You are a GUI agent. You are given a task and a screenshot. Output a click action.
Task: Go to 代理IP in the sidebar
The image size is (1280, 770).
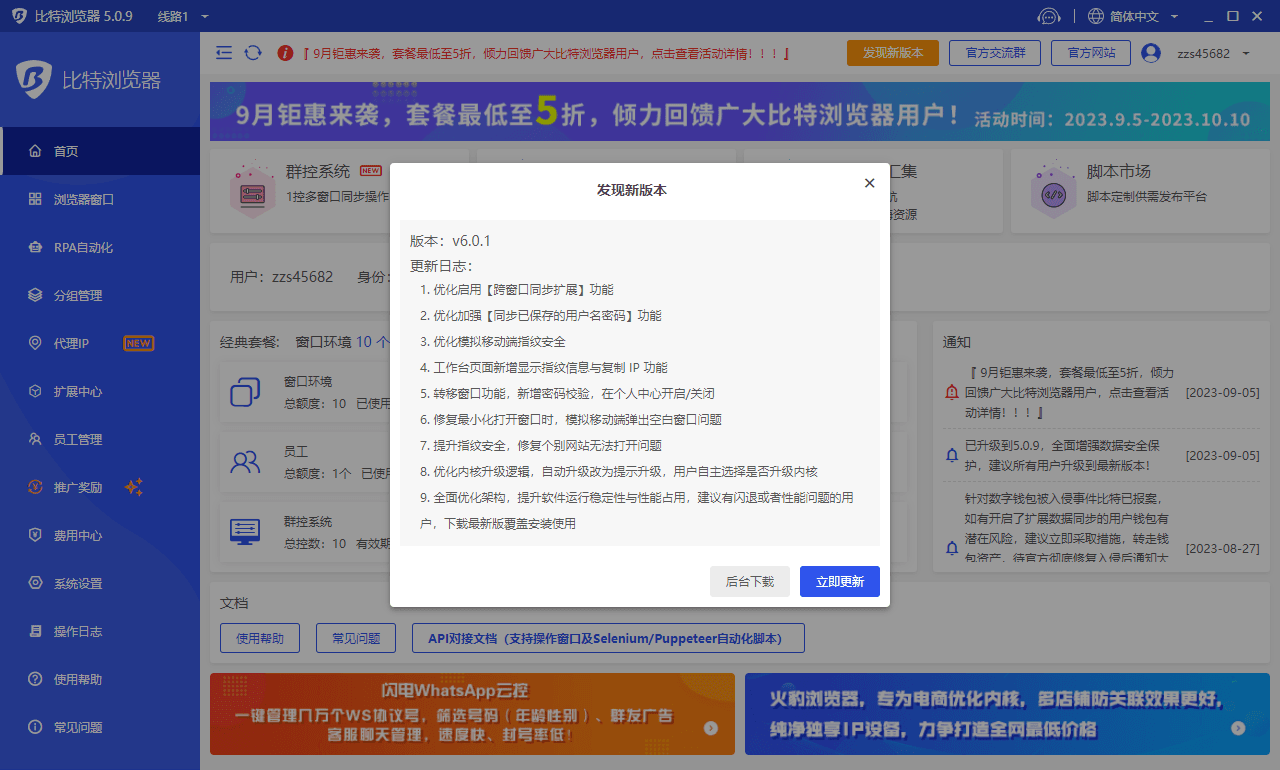click(71, 343)
